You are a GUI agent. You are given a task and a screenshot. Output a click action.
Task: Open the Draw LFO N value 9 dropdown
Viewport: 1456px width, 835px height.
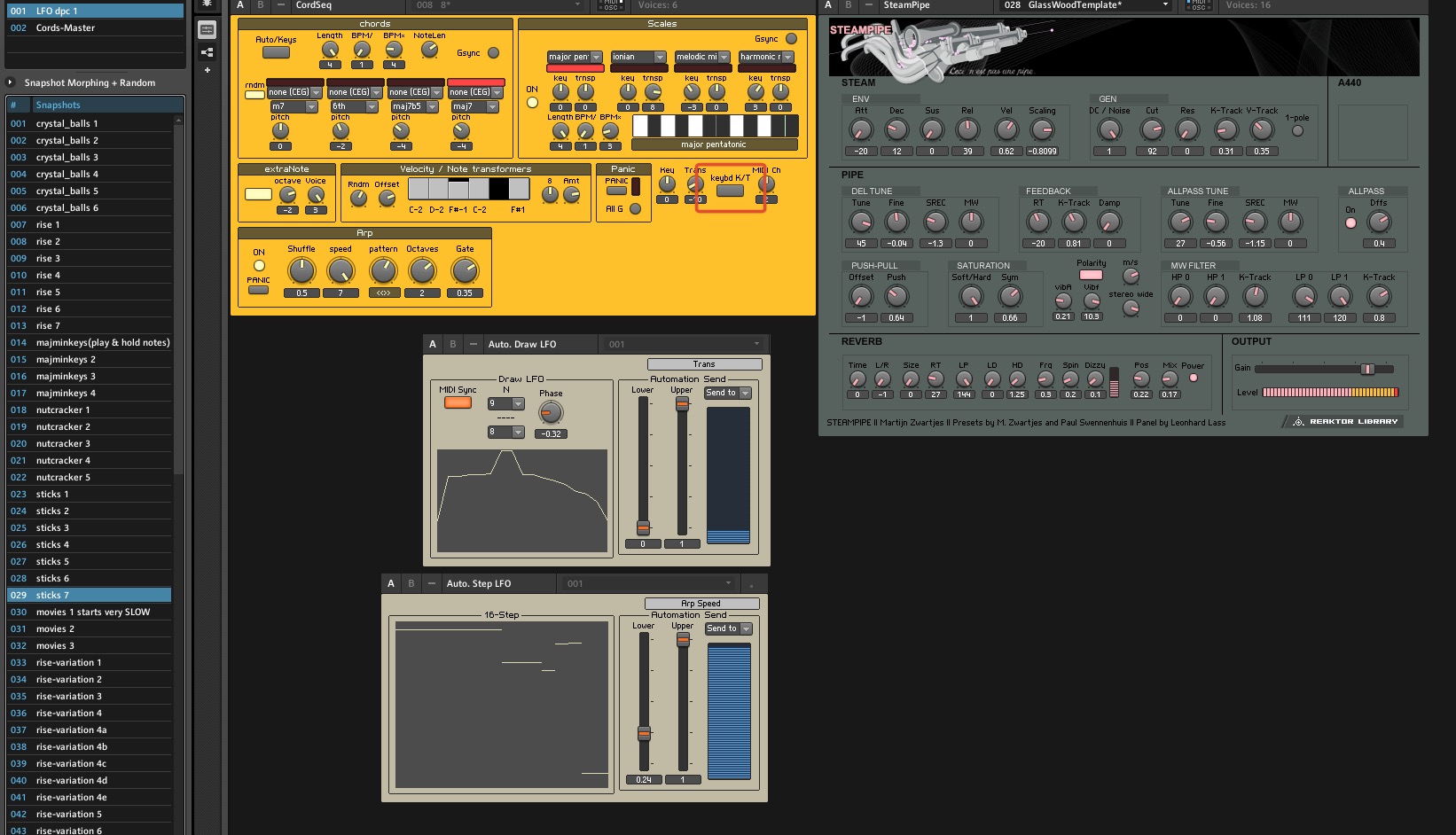[506, 403]
